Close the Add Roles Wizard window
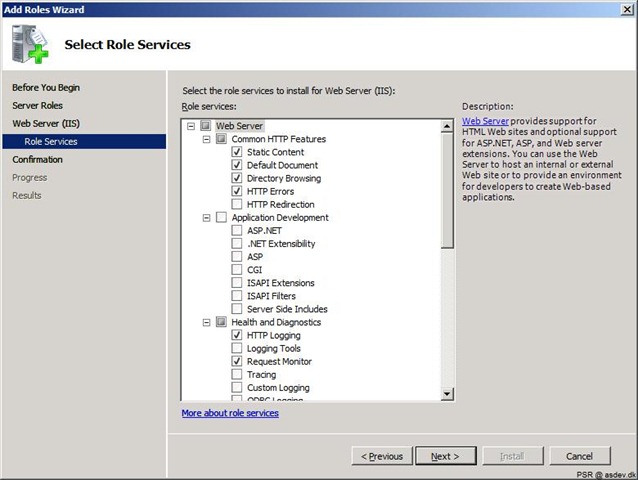Viewport: 638px width, 480px height. (627, 9)
